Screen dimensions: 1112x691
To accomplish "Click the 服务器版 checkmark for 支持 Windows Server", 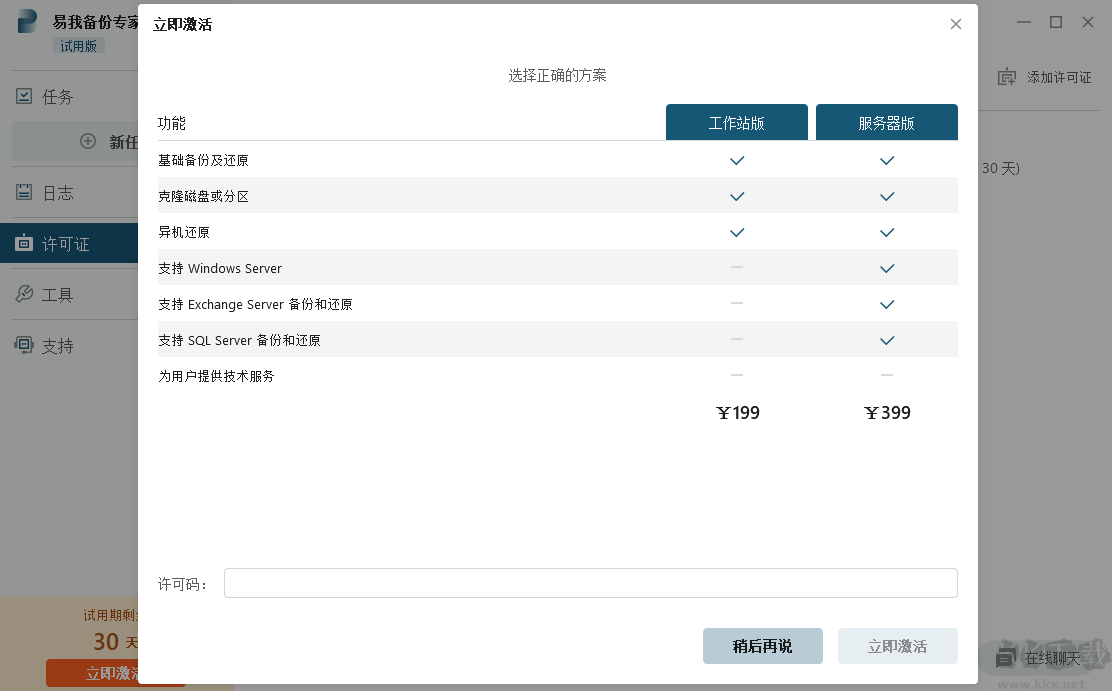I will (x=886, y=268).
